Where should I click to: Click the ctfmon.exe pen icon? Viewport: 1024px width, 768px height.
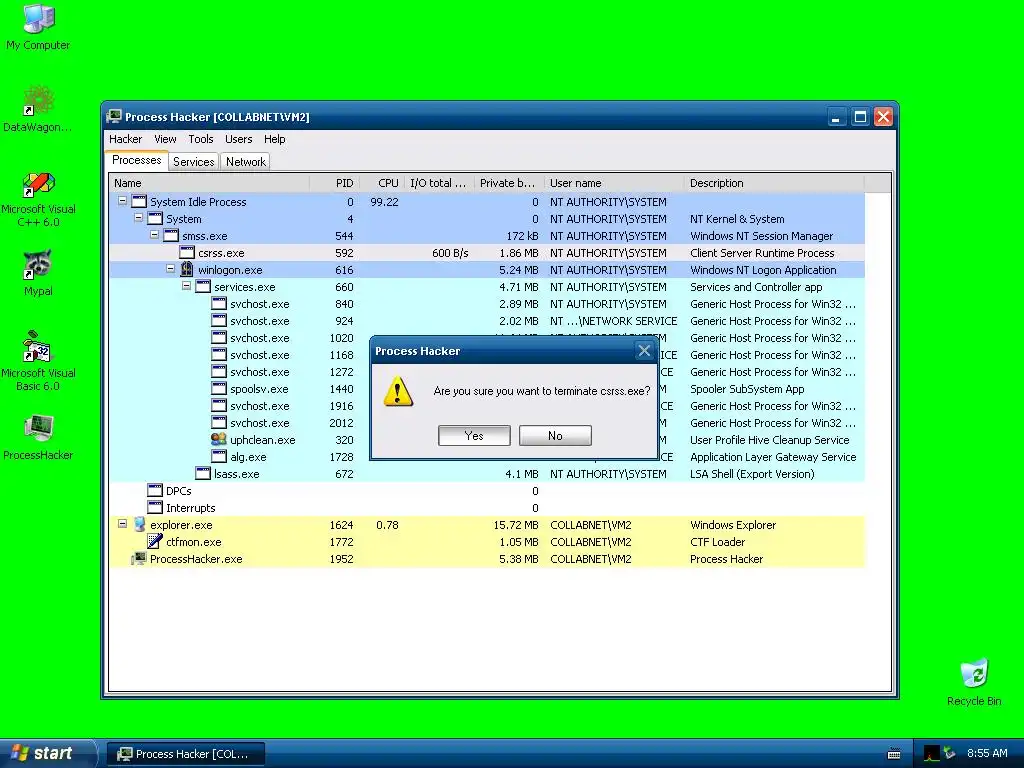pos(155,541)
